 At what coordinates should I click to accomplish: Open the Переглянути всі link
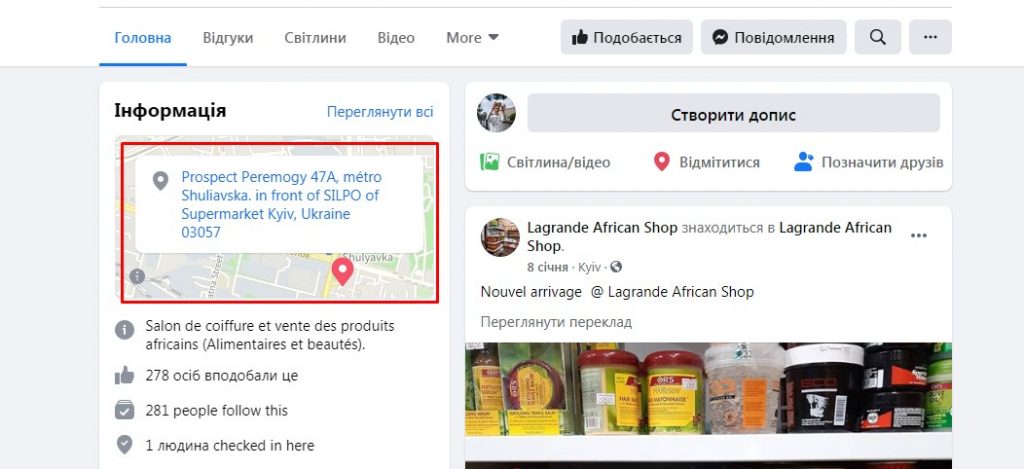click(380, 112)
